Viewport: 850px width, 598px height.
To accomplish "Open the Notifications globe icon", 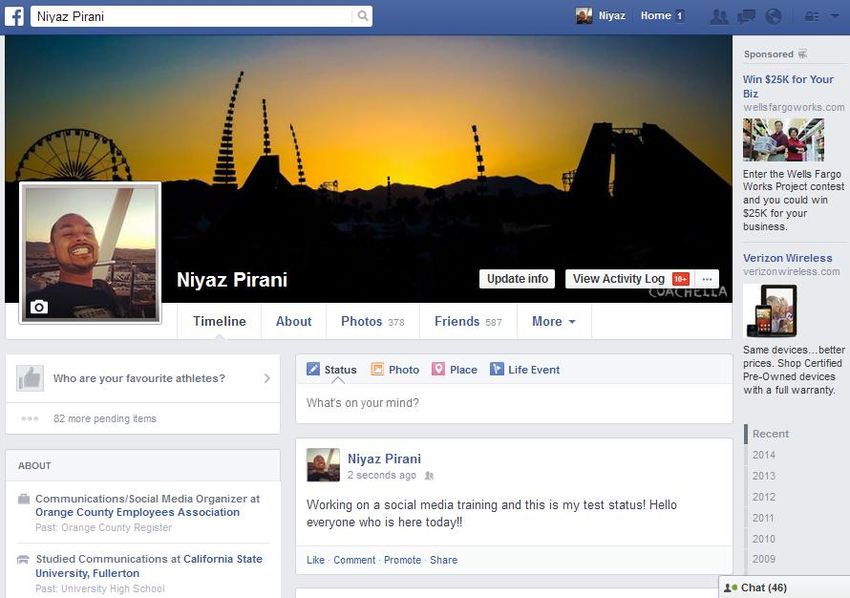I will click(774, 17).
